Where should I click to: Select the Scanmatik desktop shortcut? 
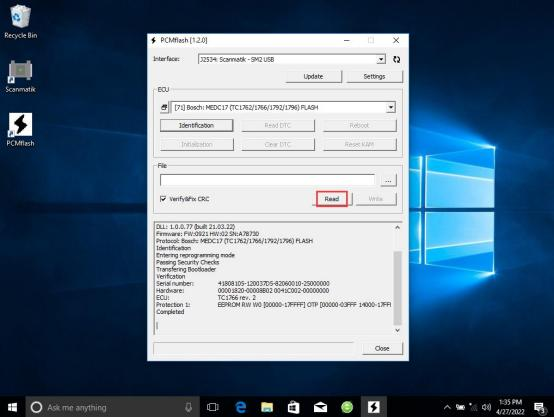point(20,76)
